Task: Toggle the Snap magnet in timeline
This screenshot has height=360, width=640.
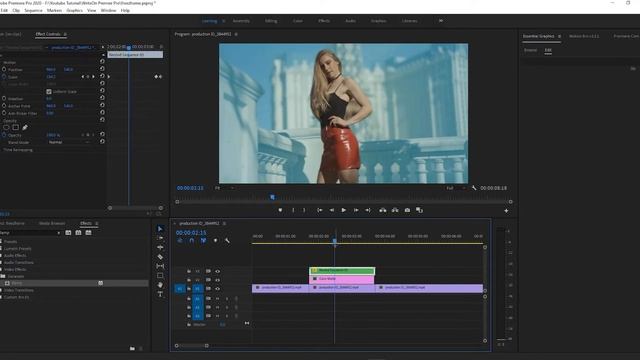Action: [191, 240]
